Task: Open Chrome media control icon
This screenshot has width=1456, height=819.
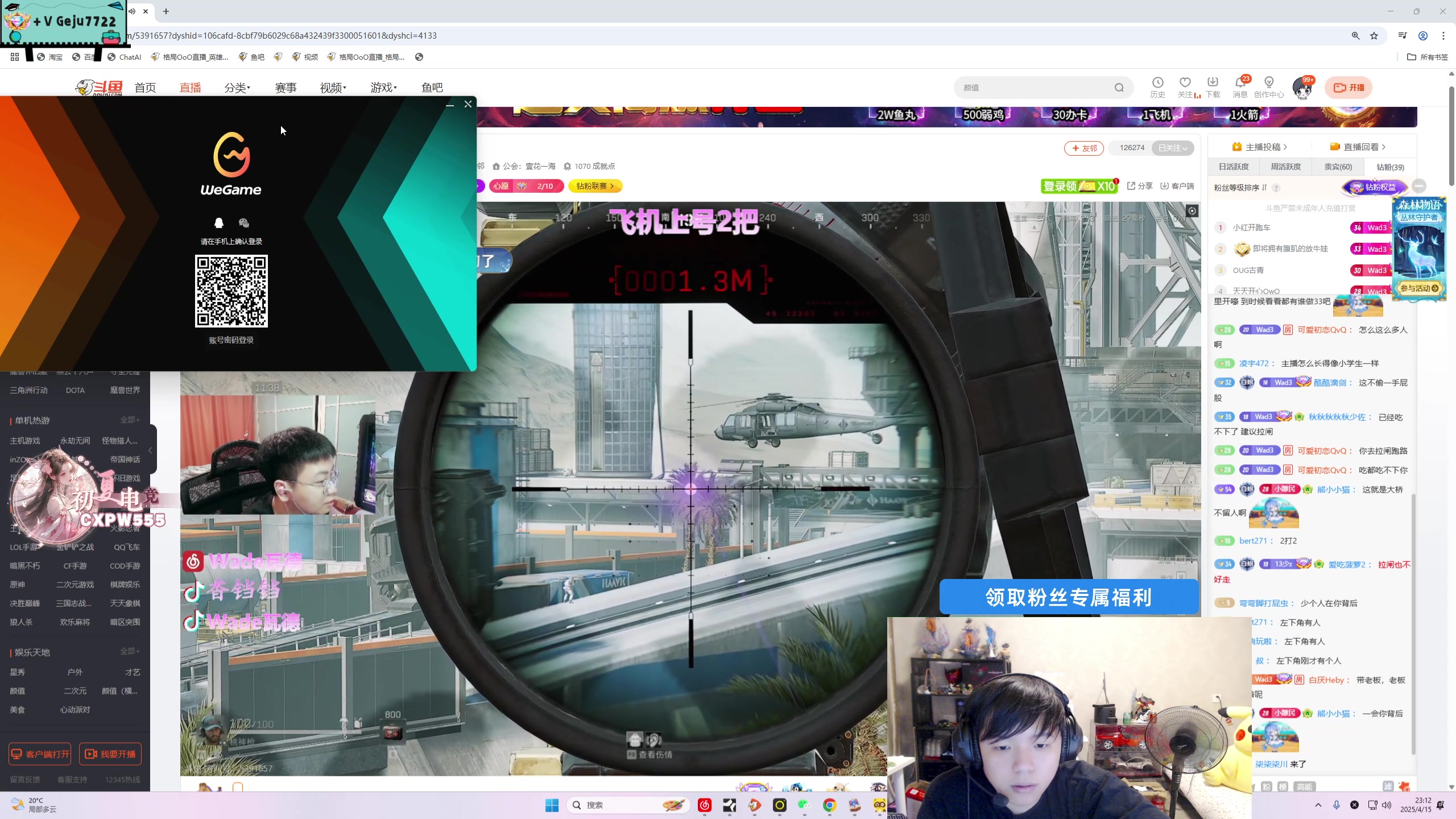Action: tap(1403, 35)
